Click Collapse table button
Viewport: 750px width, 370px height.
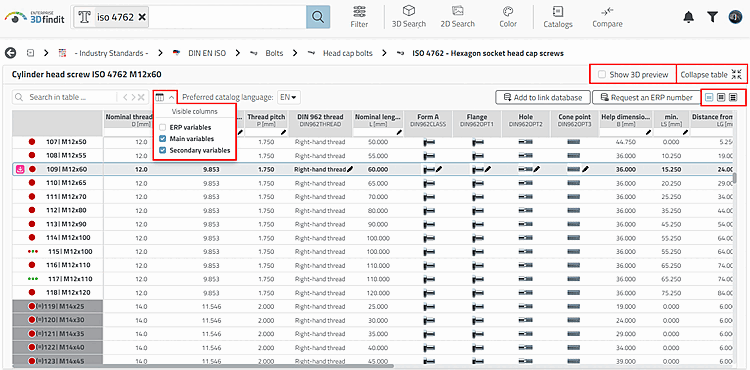click(x=711, y=75)
